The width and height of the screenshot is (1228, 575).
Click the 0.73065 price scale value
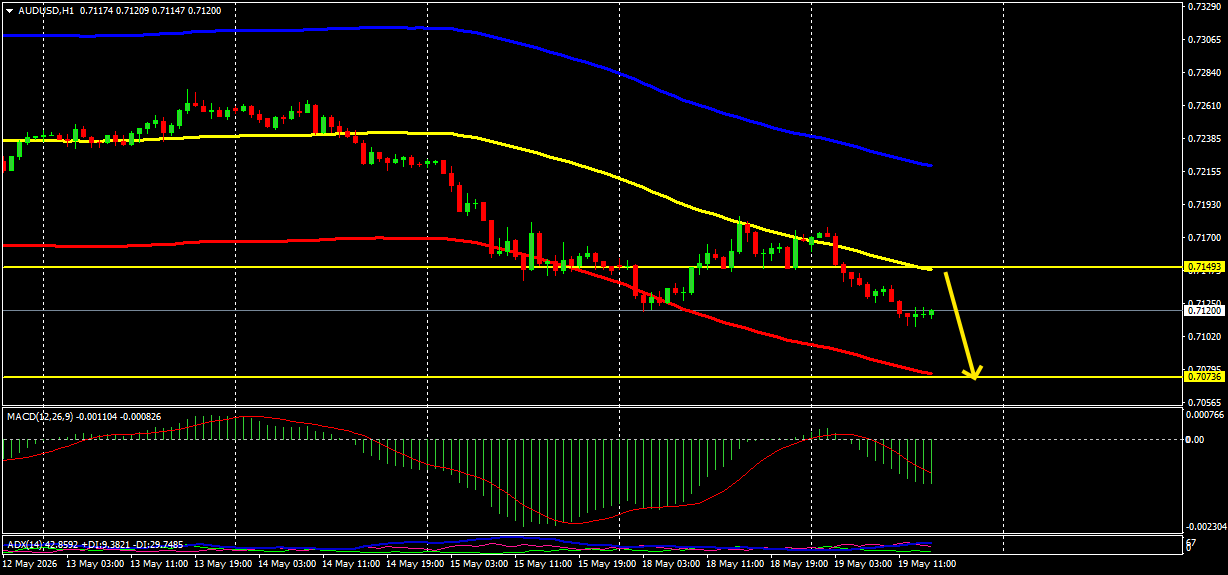(1204, 40)
